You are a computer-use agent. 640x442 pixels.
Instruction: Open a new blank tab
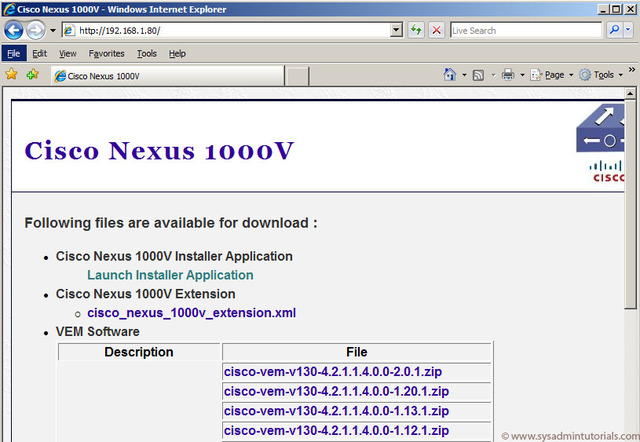pyautogui.click(x=297, y=76)
